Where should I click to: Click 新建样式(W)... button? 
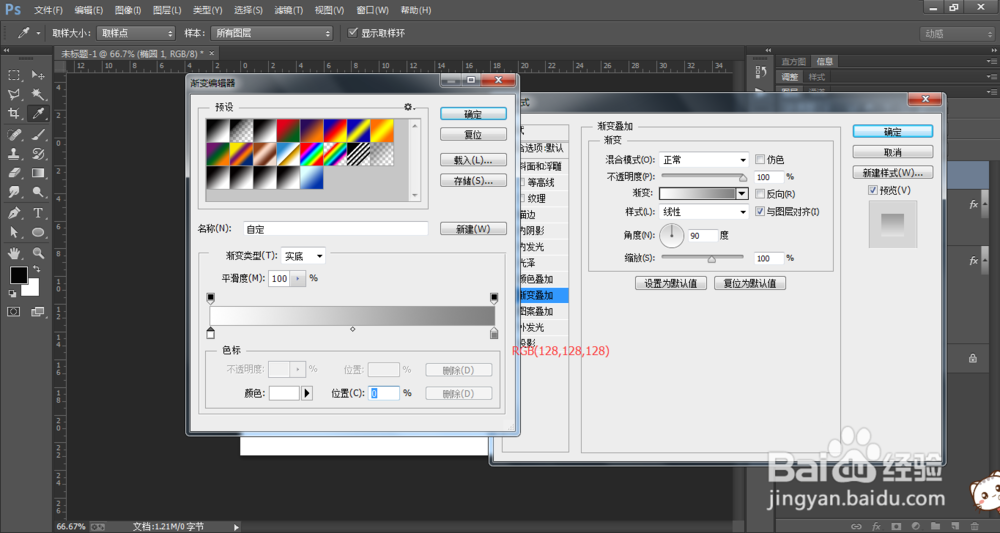[892, 173]
